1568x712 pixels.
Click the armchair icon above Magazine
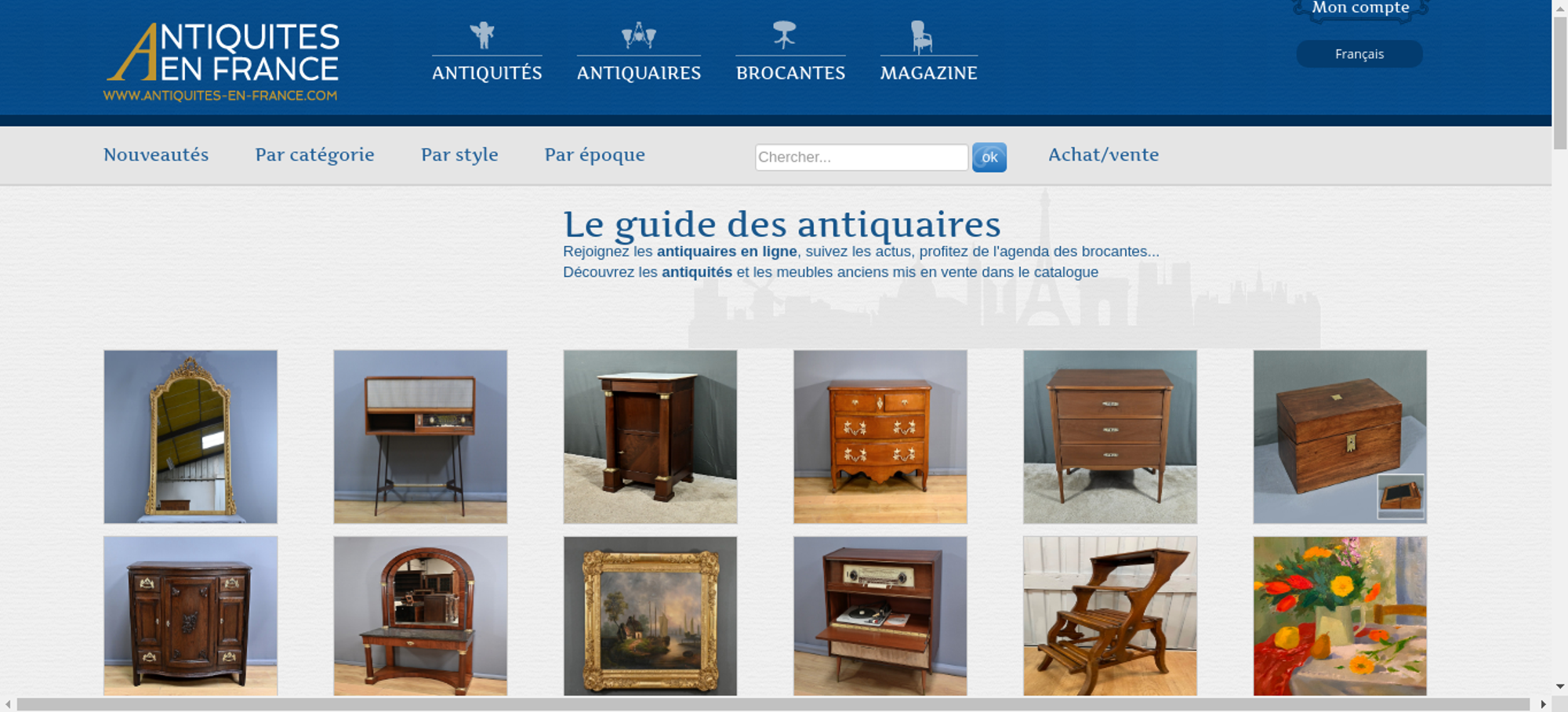coord(921,37)
